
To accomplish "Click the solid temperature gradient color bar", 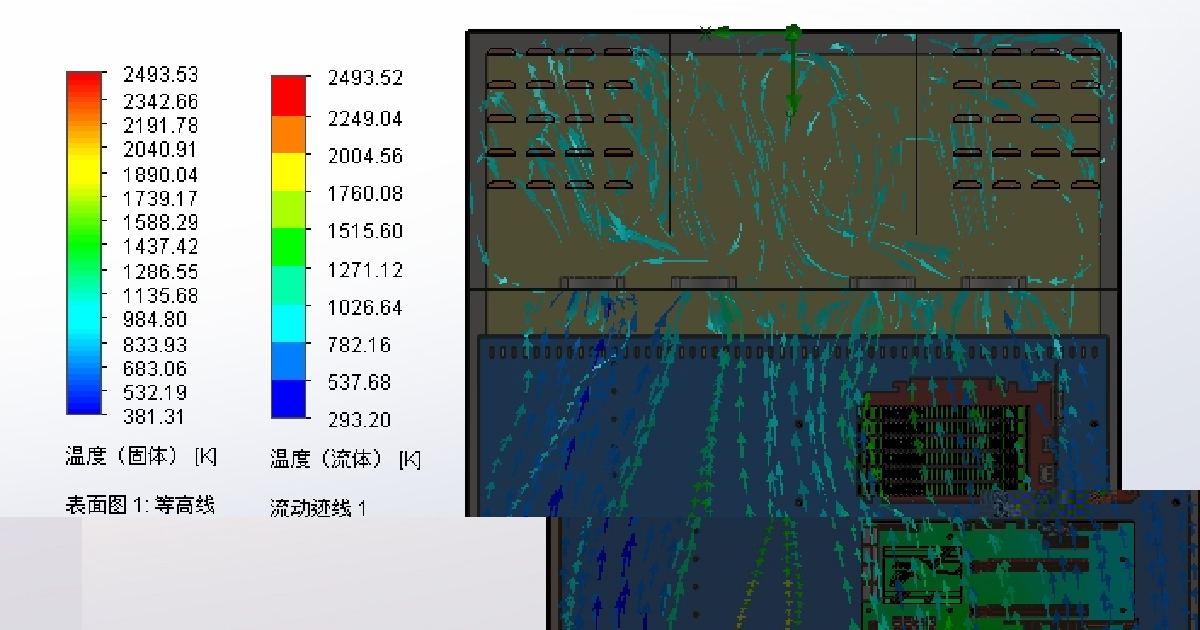I will [84, 243].
